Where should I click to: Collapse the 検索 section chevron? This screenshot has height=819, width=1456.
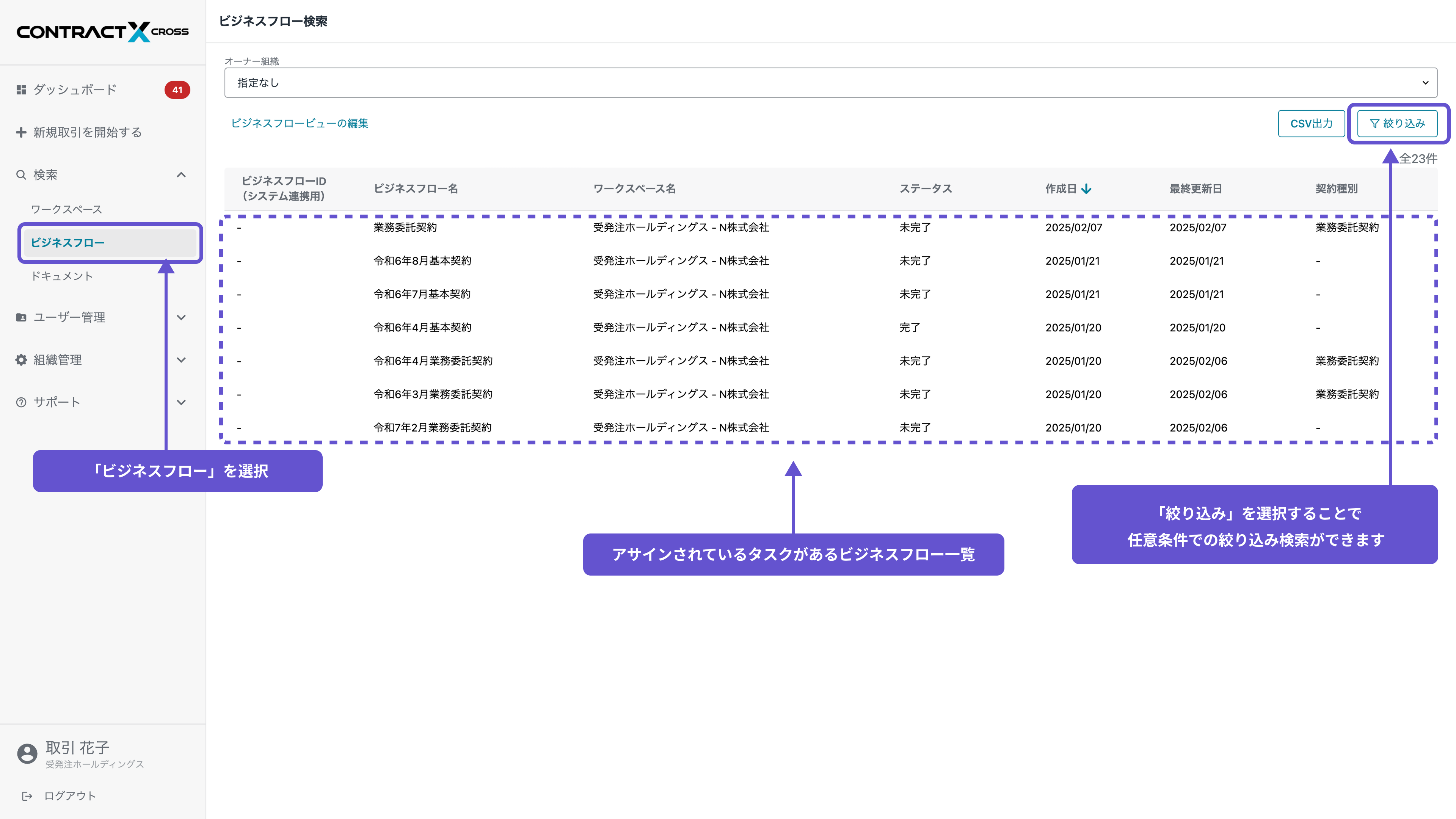pos(181,175)
